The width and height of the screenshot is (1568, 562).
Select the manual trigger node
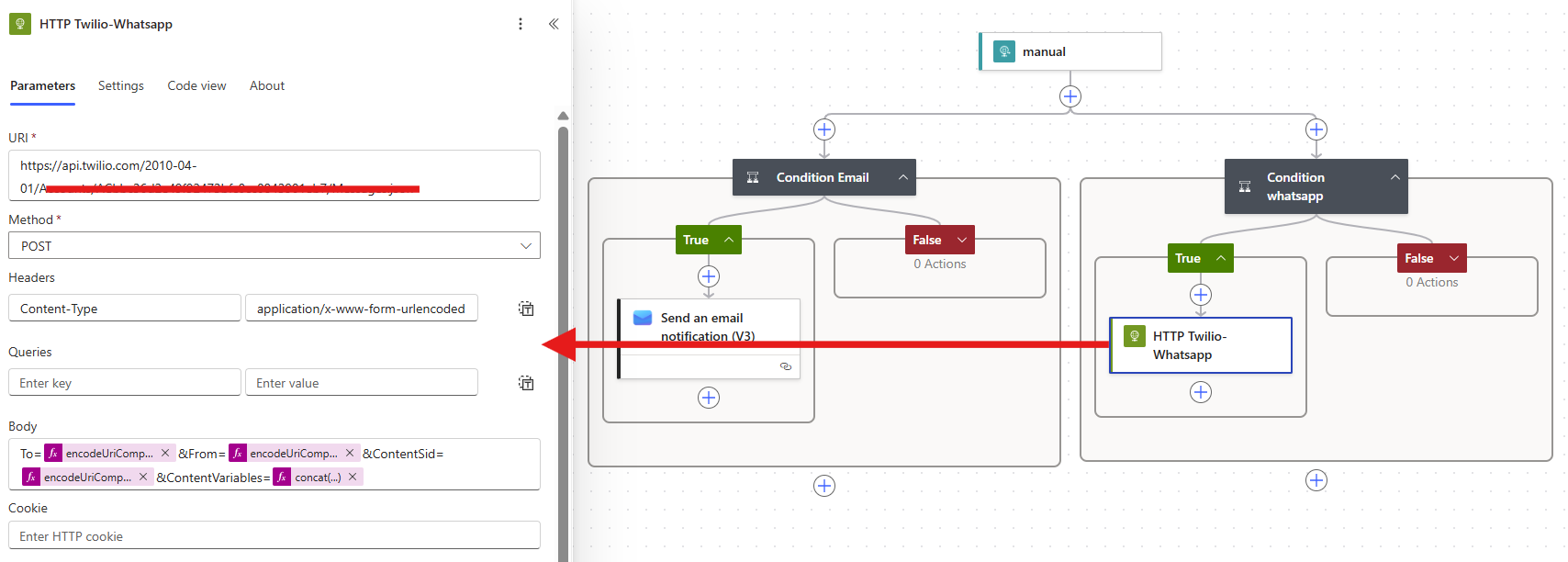tap(1070, 51)
